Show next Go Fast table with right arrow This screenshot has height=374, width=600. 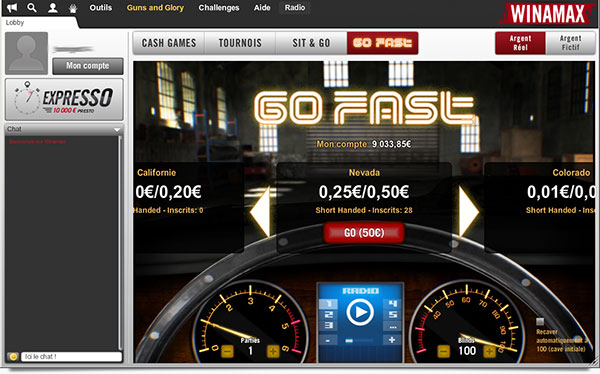pyautogui.click(x=469, y=212)
